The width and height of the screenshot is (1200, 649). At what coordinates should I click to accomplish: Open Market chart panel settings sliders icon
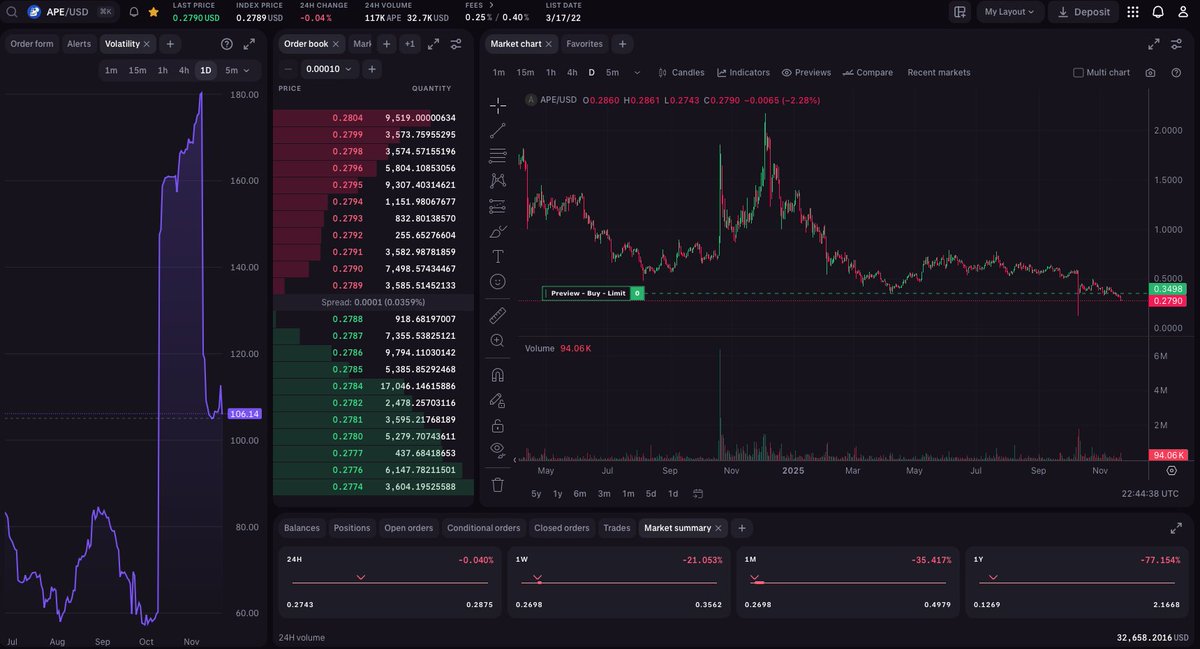coord(1177,44)
